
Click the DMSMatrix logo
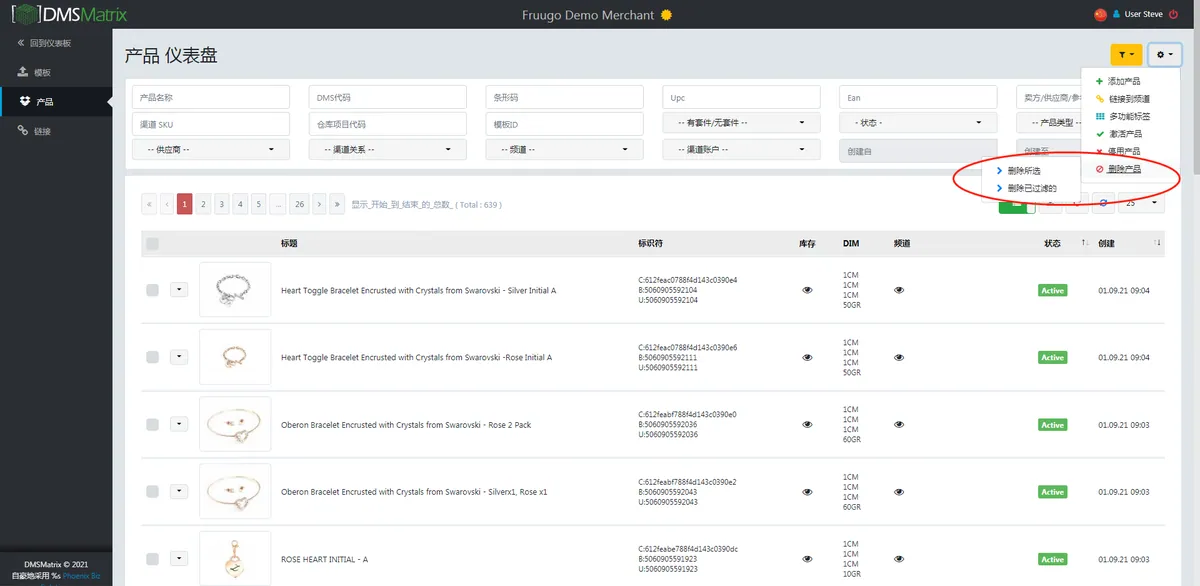69,15
